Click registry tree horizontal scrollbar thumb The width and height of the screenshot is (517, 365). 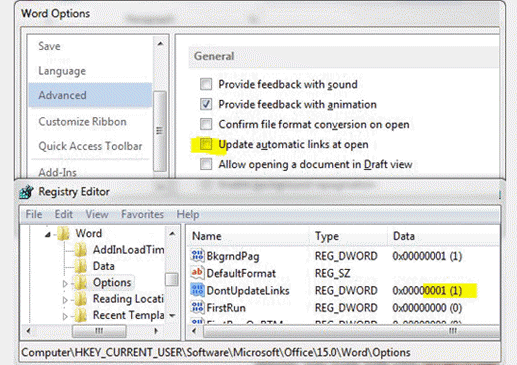99,331
